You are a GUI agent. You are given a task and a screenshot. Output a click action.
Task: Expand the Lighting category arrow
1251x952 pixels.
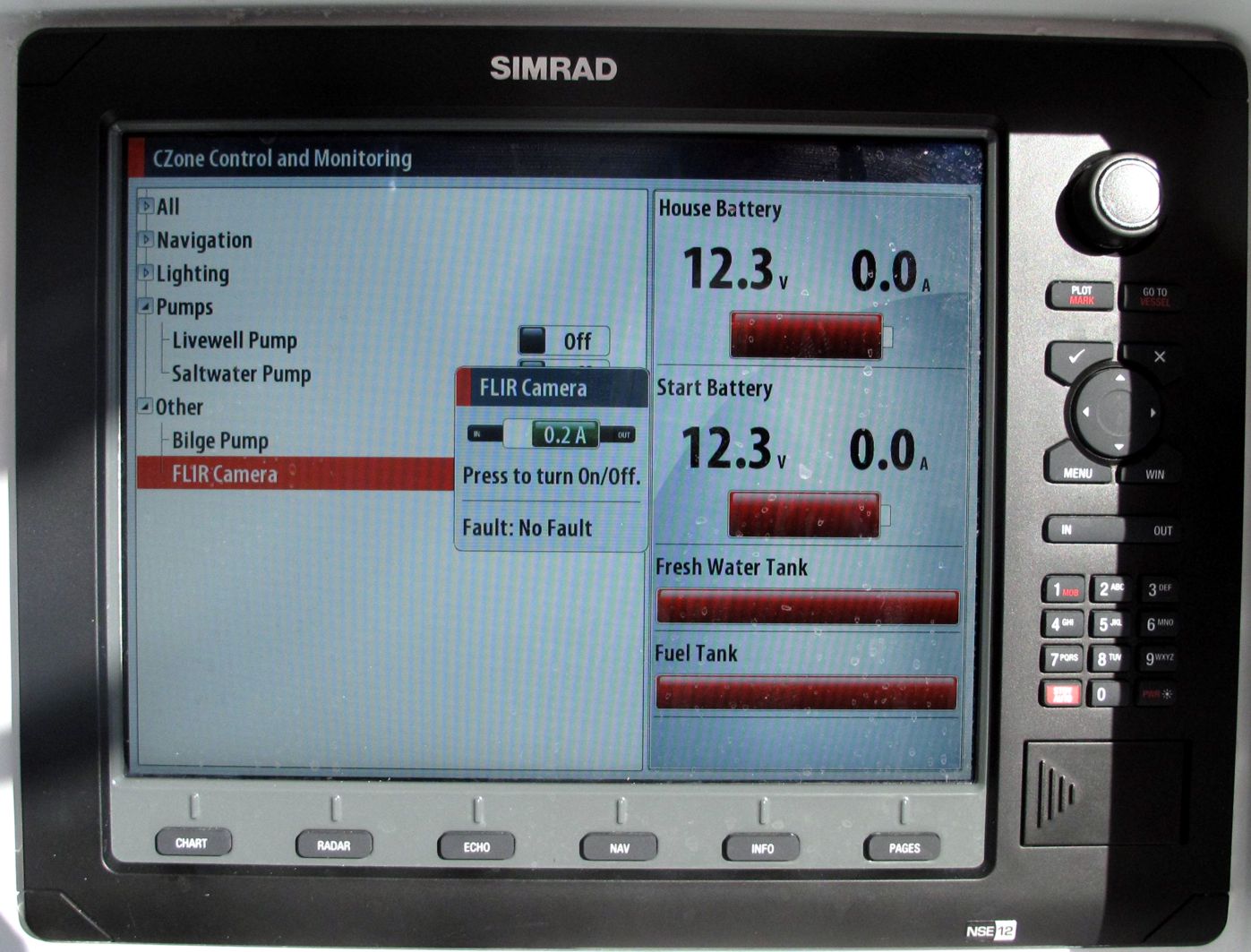tap(146, 273)
